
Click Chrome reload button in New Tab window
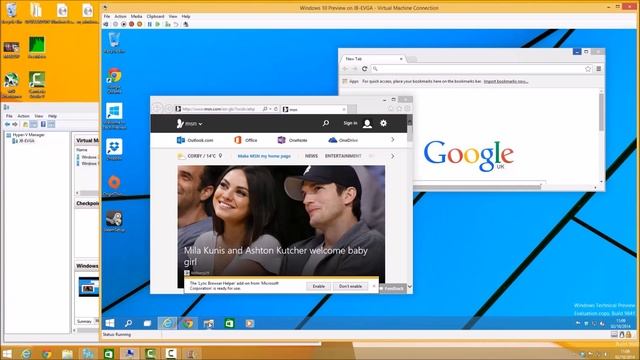[364, 69]
